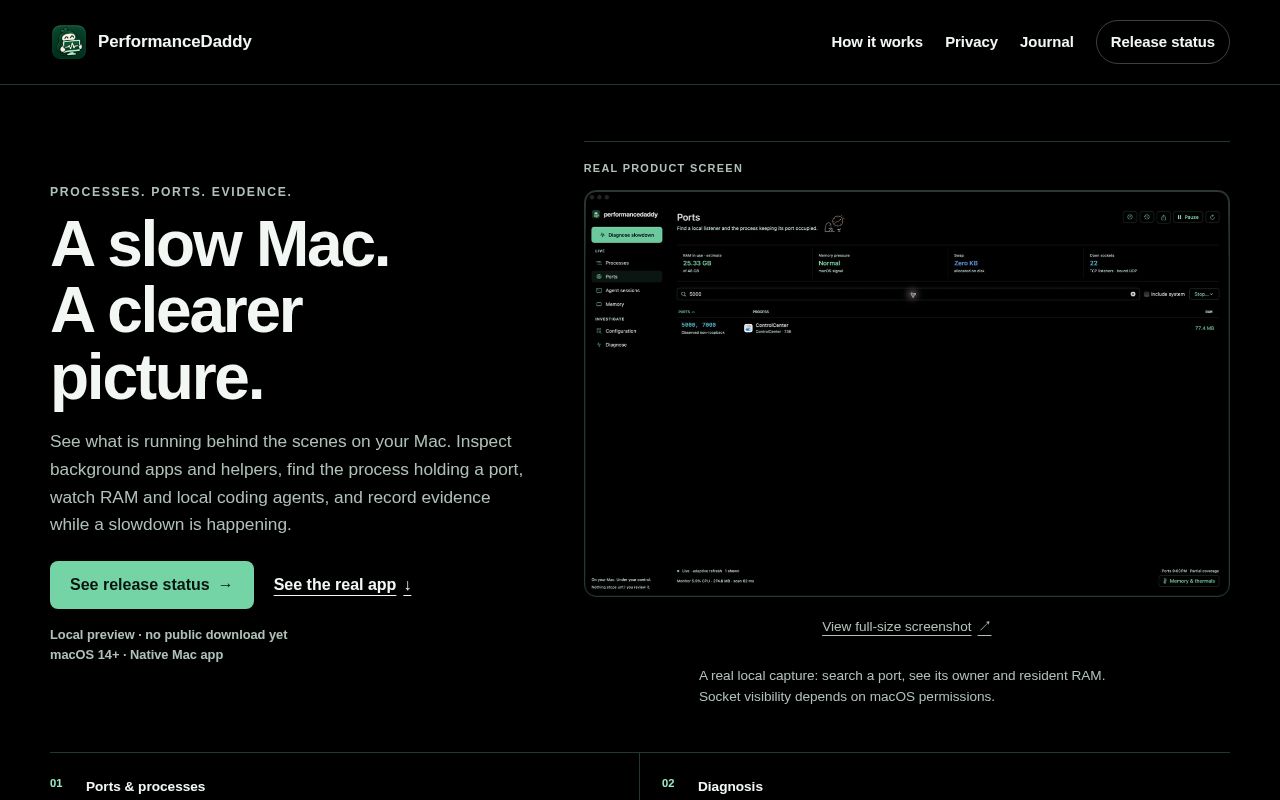Click Diagnose slowdown in the product screenshot
The height and width of the screenshot is (800, 1280).
(x=627, y=235)
